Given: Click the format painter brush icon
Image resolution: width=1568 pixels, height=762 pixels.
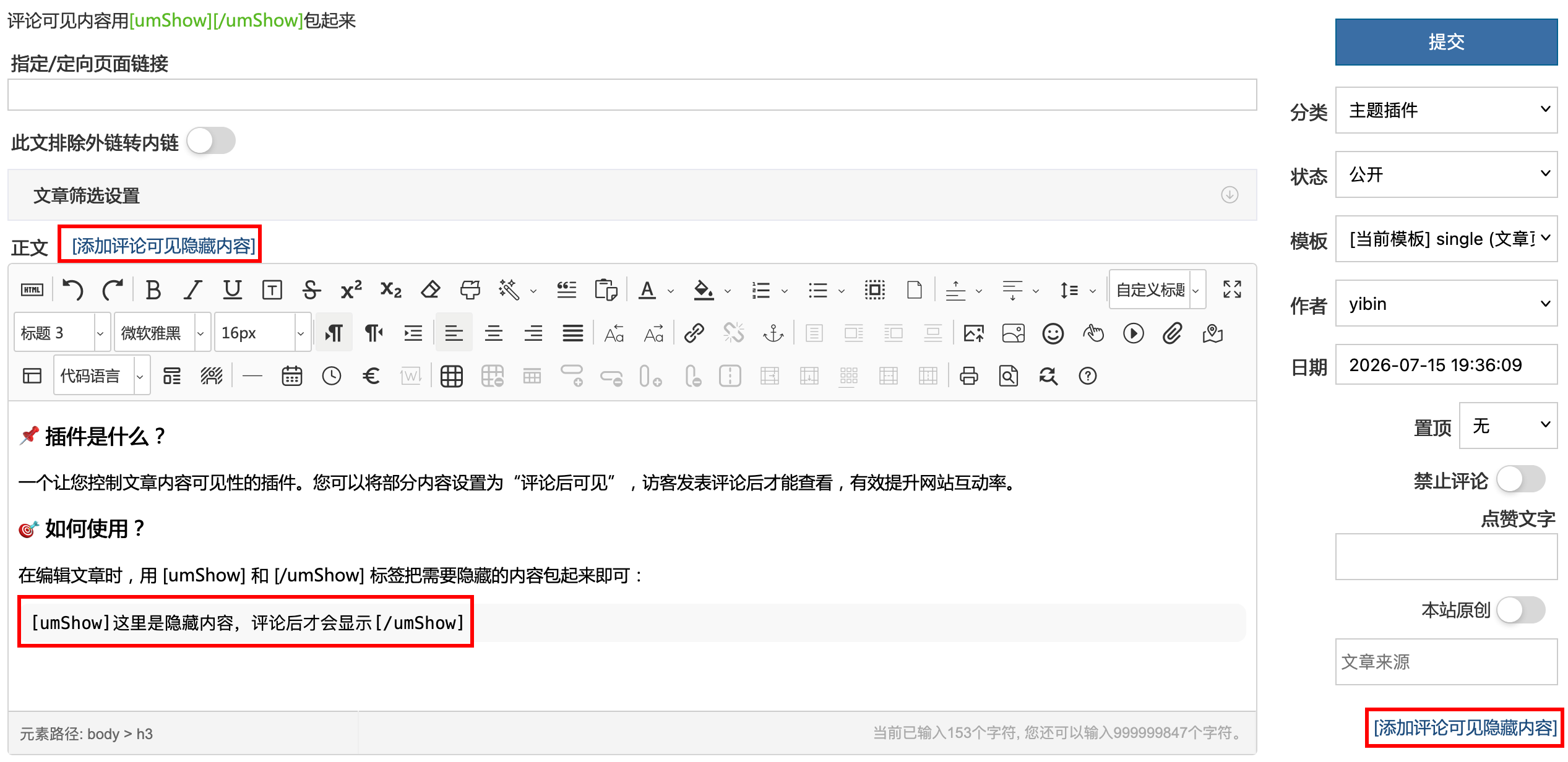Looking at the screenshot, I should [x=470, y=289].
